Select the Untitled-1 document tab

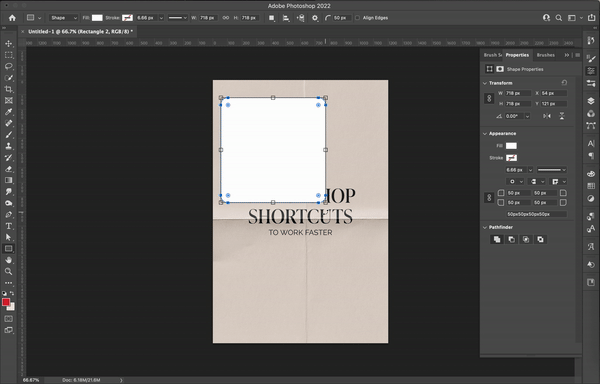pyautogui.click(x=80, y=32)
